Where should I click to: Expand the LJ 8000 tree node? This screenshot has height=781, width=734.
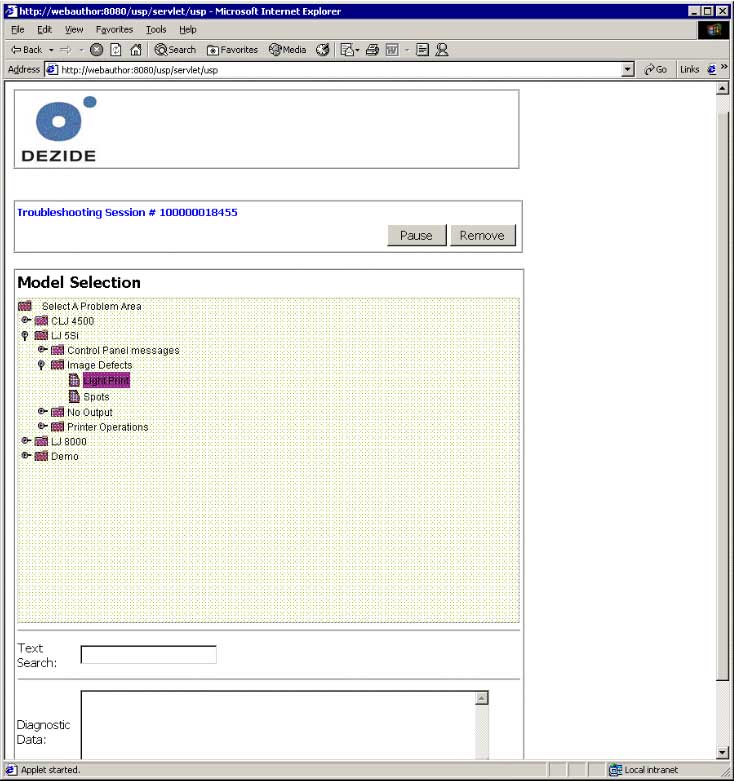point(26,441)
